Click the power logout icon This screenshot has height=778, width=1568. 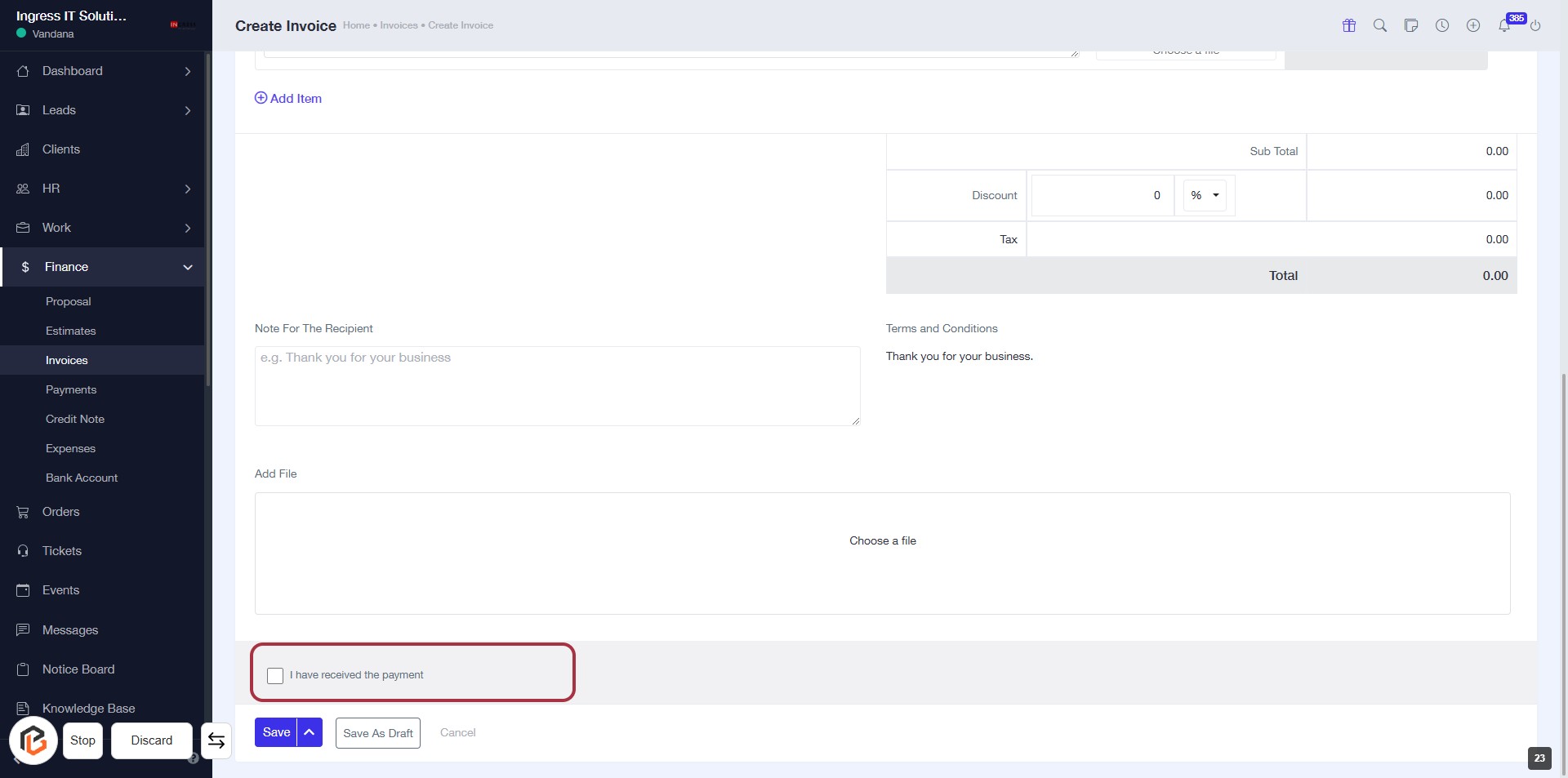coord(1535,25)
